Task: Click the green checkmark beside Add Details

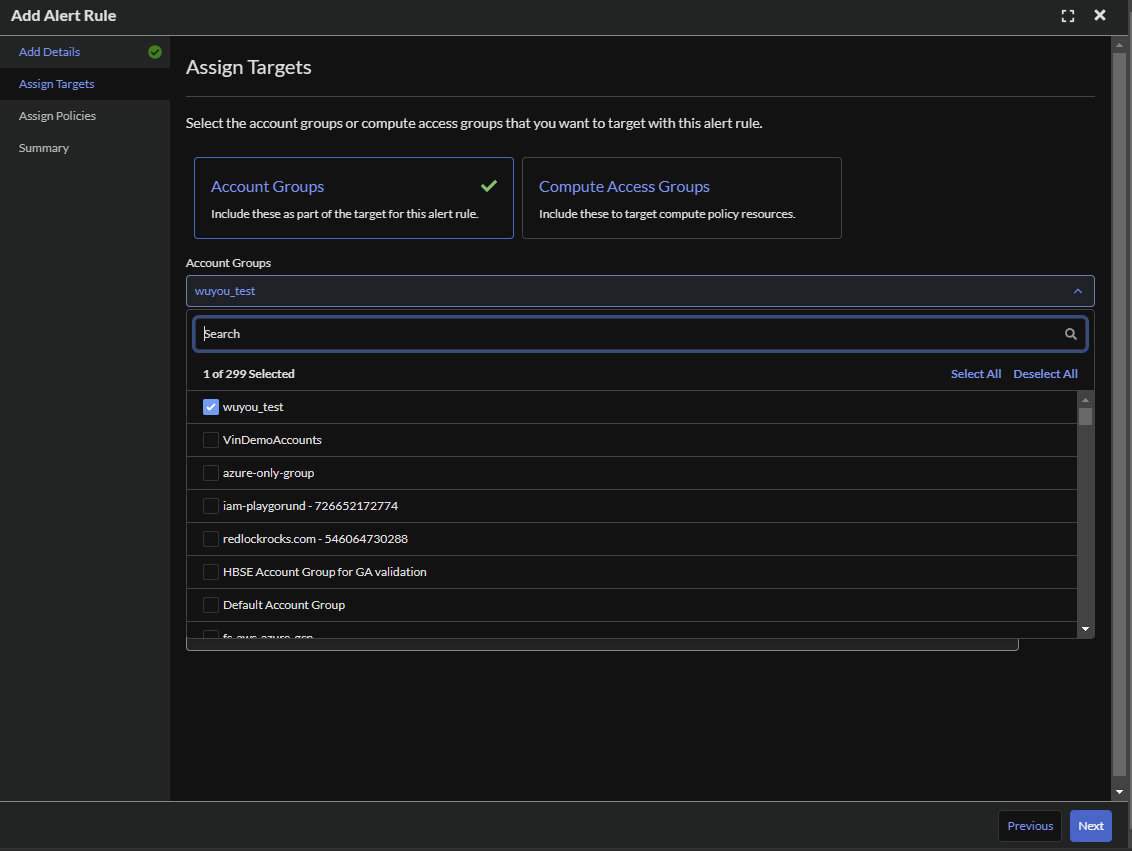Action: click(x=154, y=51)
